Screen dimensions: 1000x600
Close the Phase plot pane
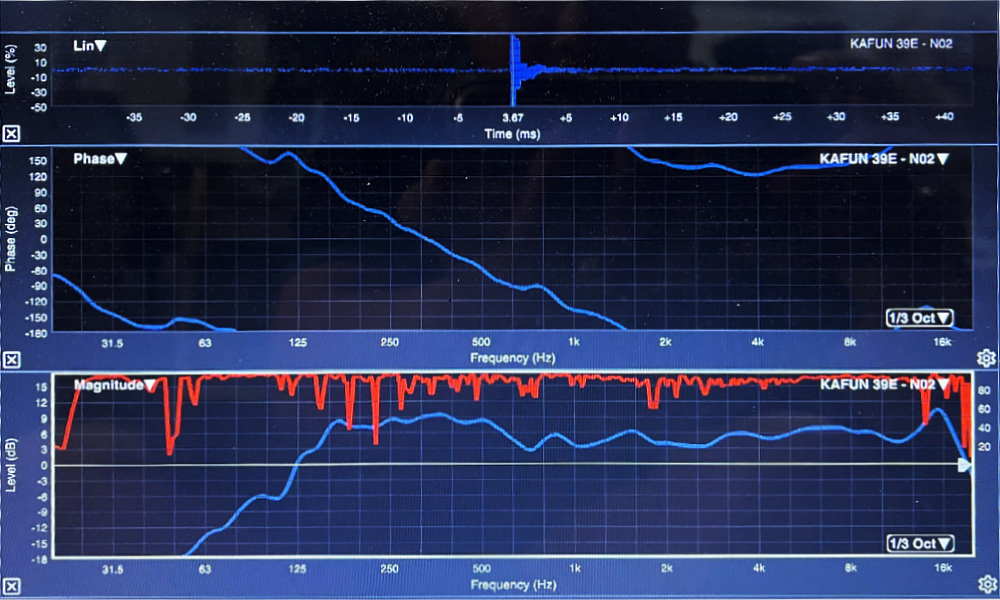(x=11, y=360)
